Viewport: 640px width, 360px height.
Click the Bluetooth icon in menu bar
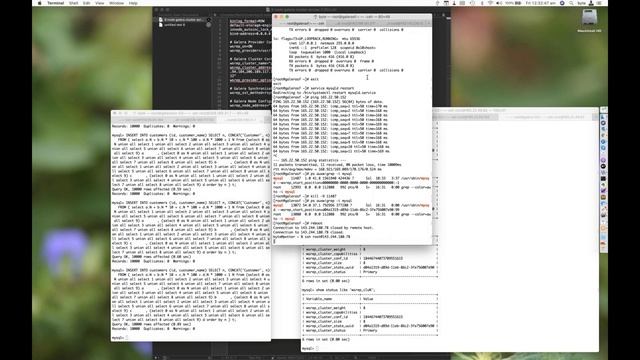[482, 3]
